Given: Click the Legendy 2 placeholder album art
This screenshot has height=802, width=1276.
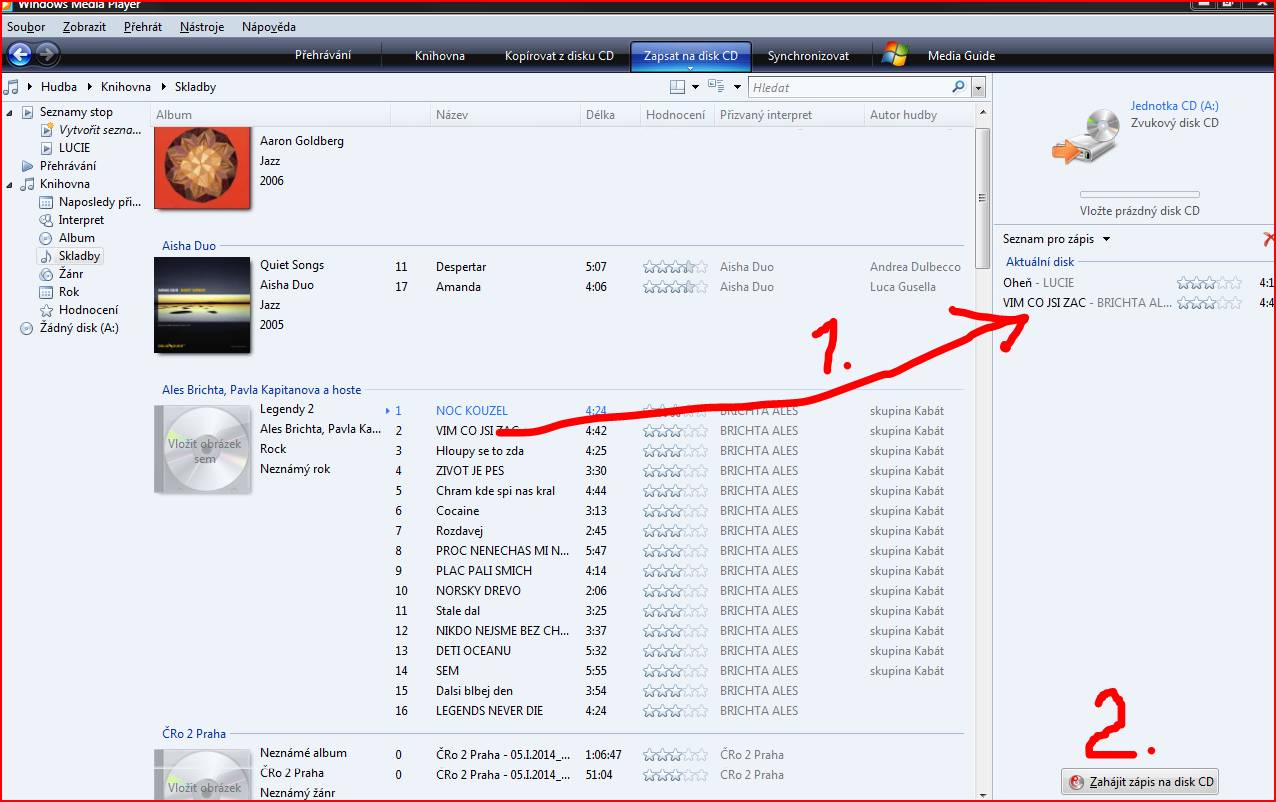Looking at the screenshot, I should (202, 449).
